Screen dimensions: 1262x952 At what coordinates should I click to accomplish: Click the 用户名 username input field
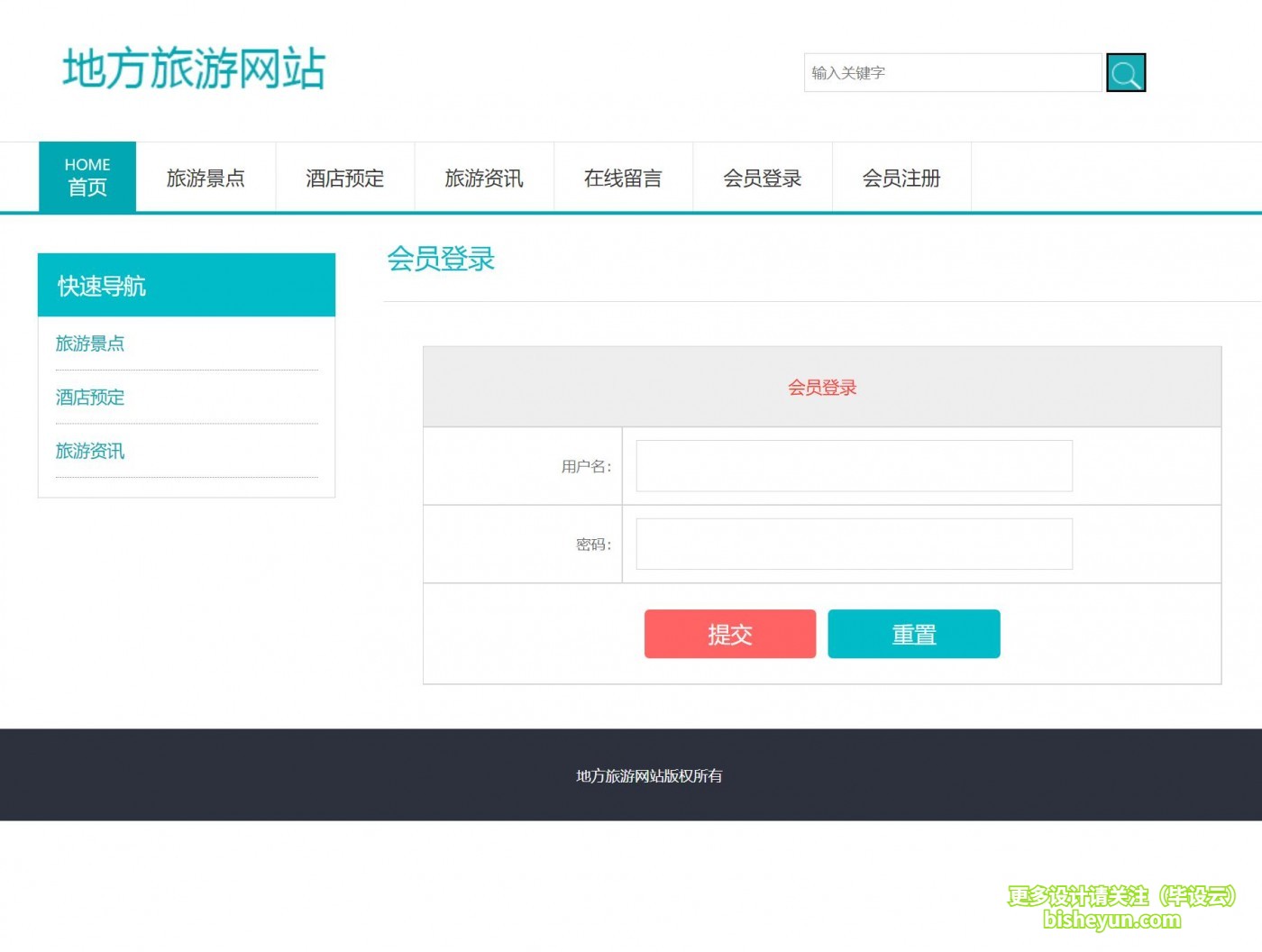pos(853,465)
